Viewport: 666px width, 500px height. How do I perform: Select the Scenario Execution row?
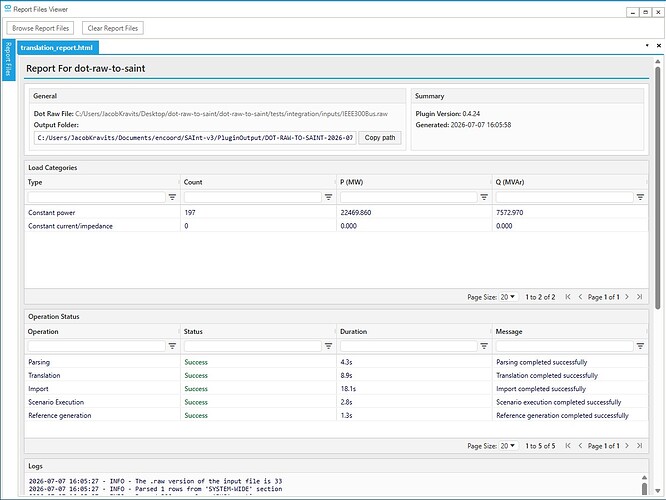tap(336, 402)
